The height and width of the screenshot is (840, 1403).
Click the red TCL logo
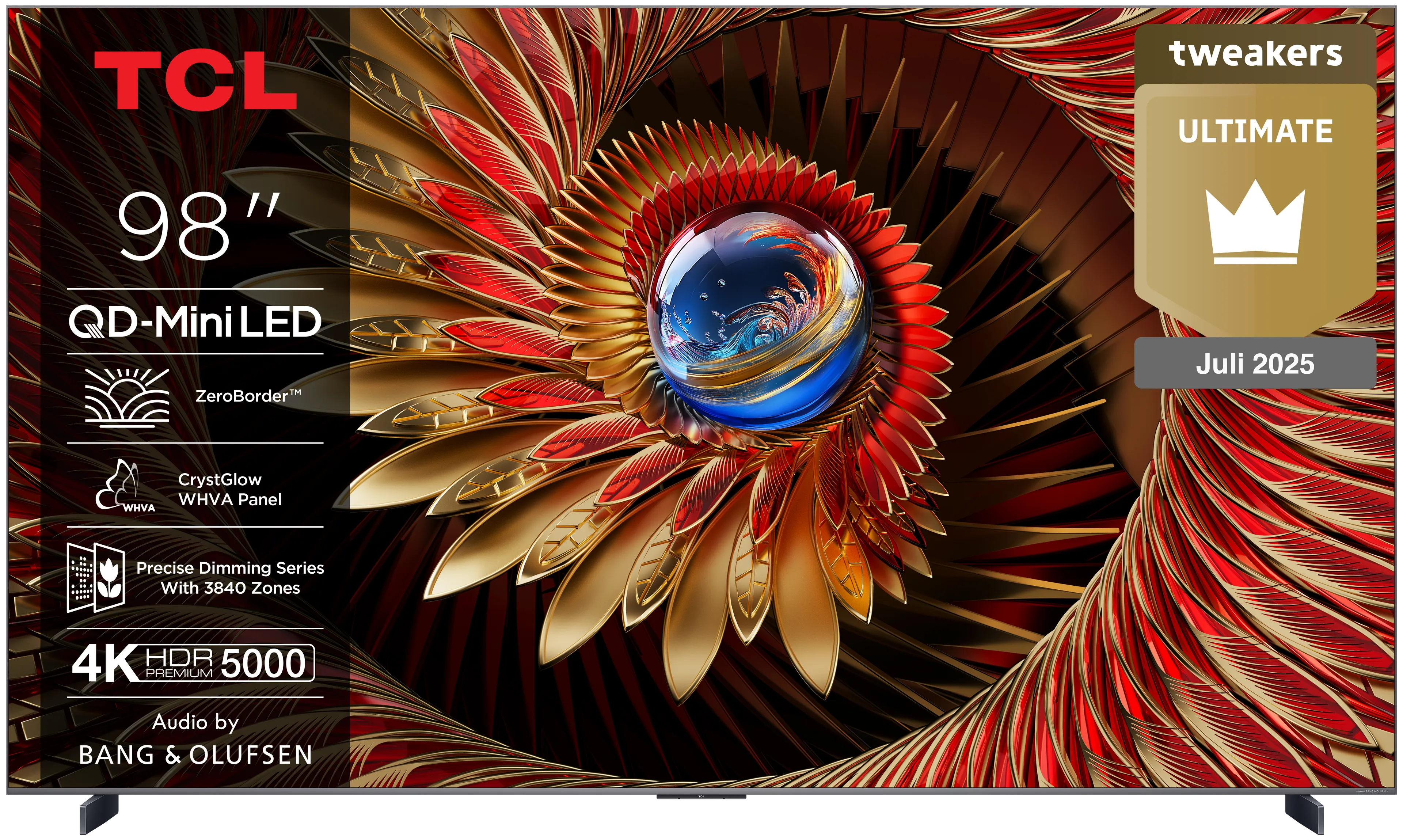(x=195, y=80)
